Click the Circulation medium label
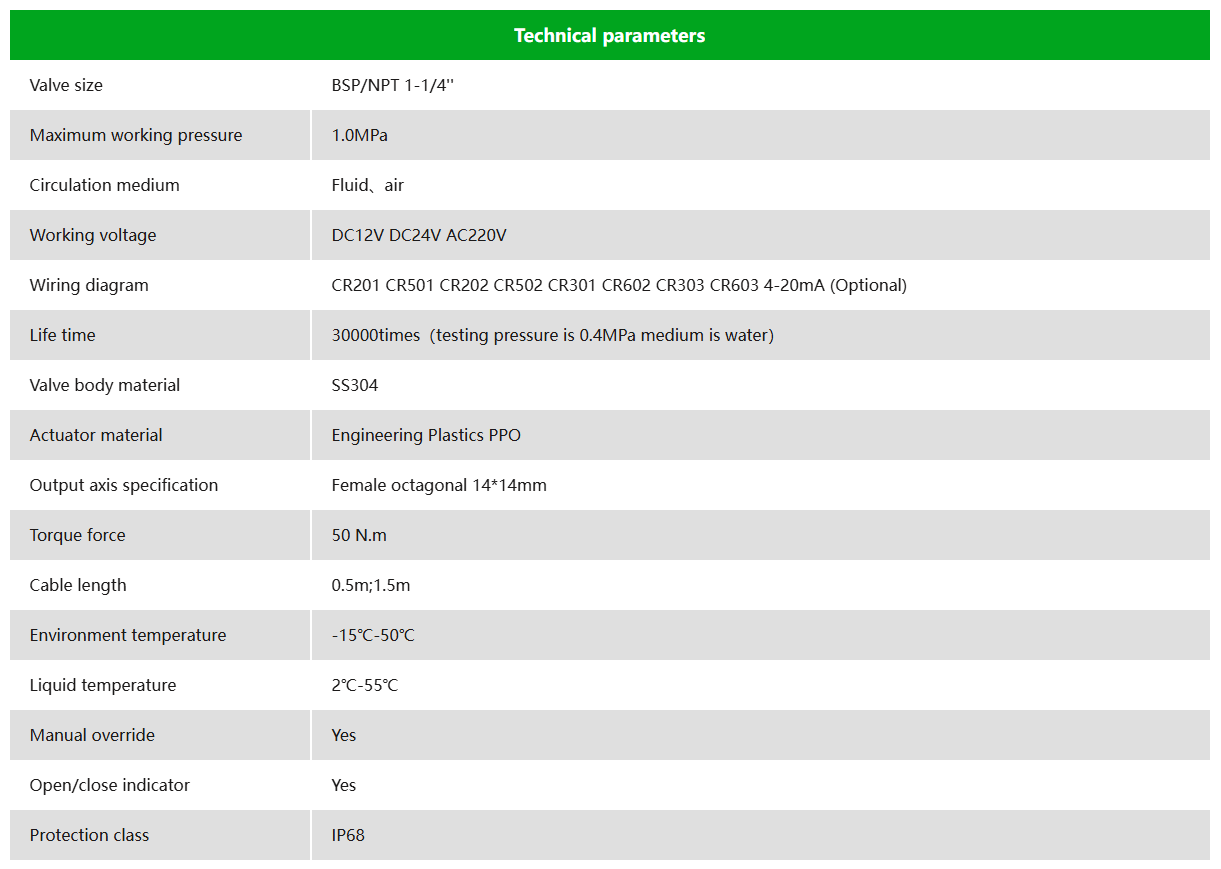Image resolution: width=1221 pixels, height=869 pixels. pos(105,185)
